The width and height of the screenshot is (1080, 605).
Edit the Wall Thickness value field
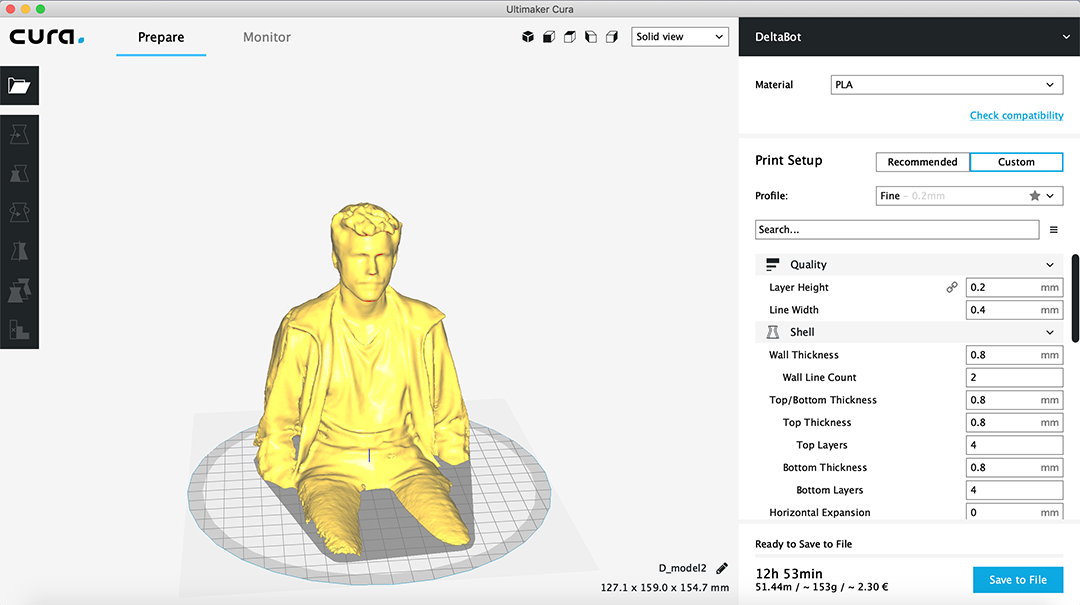tap(1014, 355)
